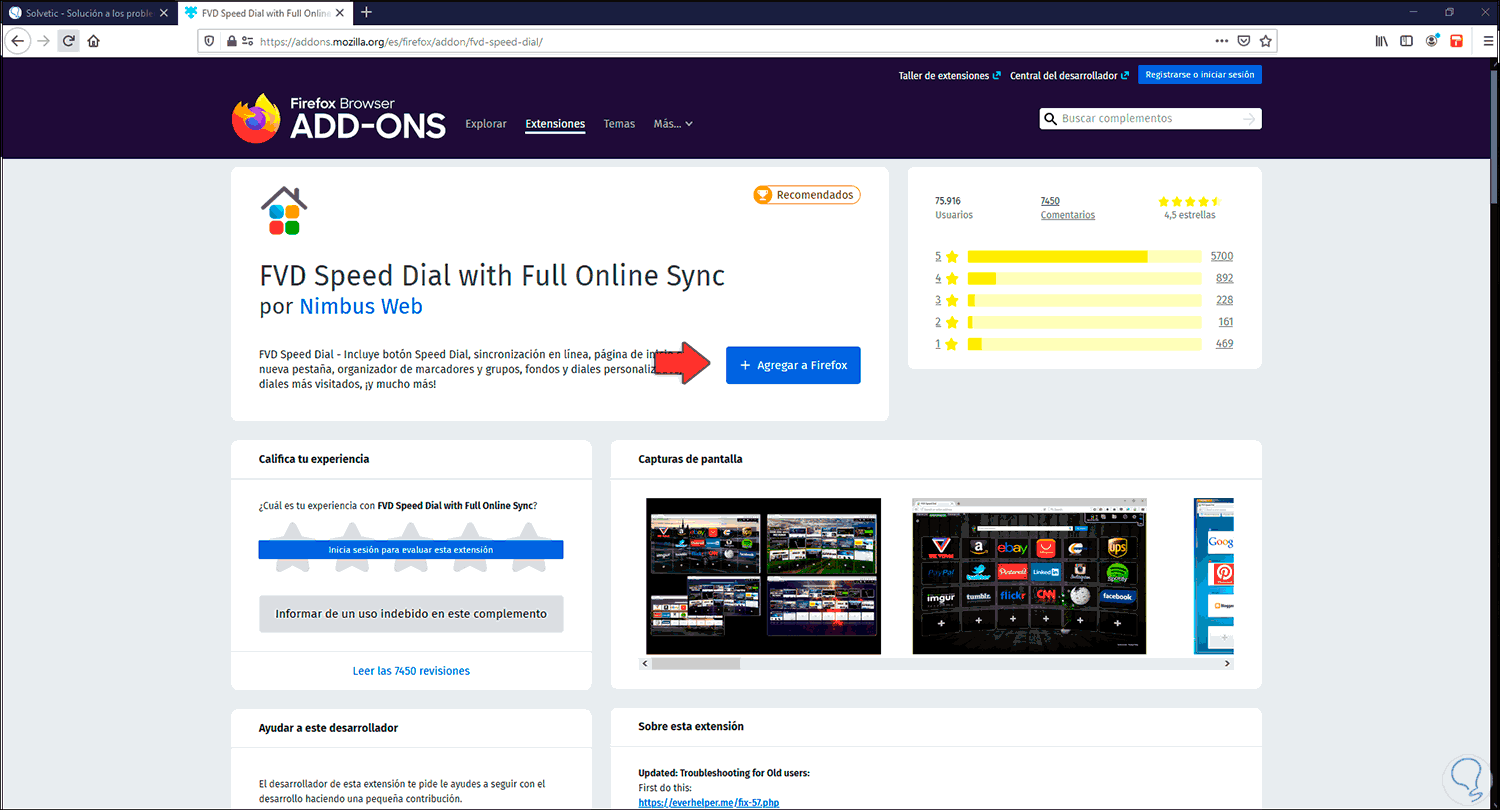Click the red extension toolbar icon

tap(1456, 41)
